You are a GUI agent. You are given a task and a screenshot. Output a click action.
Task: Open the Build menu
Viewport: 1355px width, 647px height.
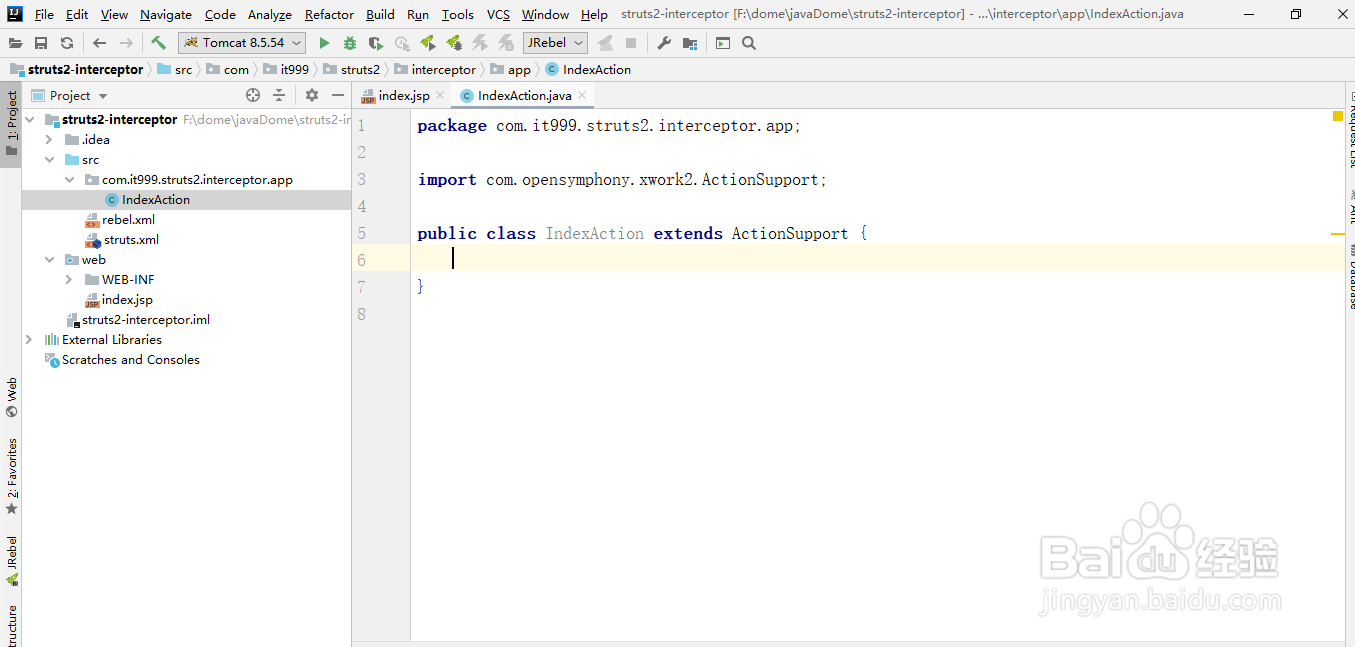coord(380,15)
